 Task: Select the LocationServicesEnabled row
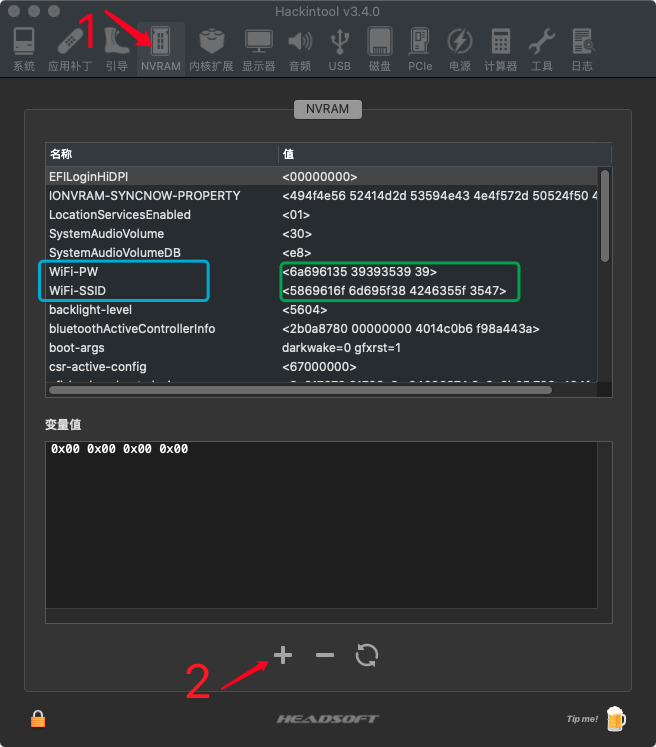point(322,214)
